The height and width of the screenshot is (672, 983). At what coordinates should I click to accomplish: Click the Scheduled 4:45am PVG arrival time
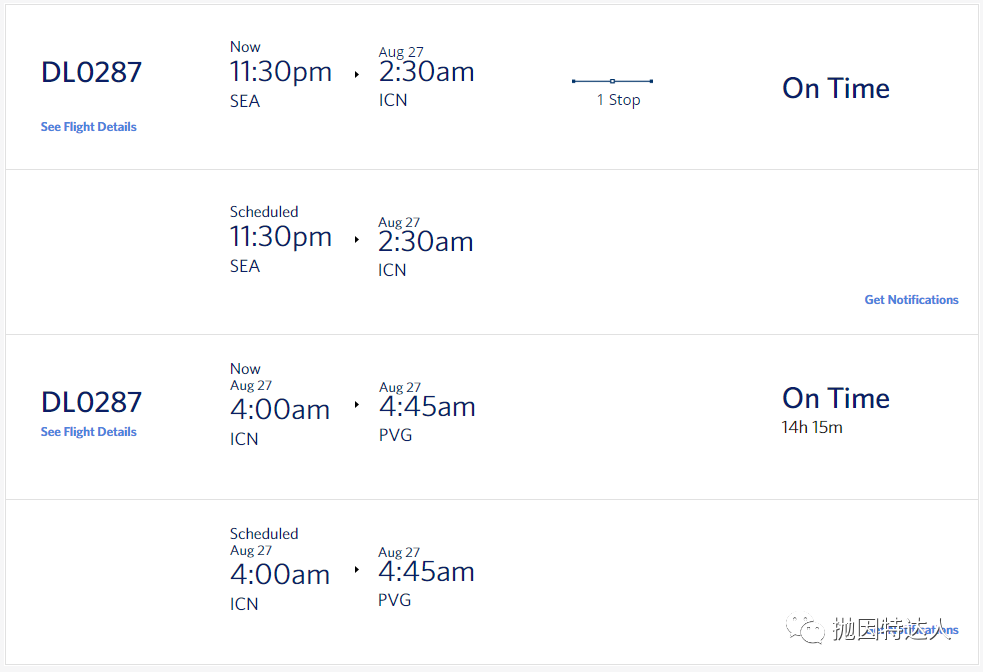pyautogui.click(x=426, y=572)
